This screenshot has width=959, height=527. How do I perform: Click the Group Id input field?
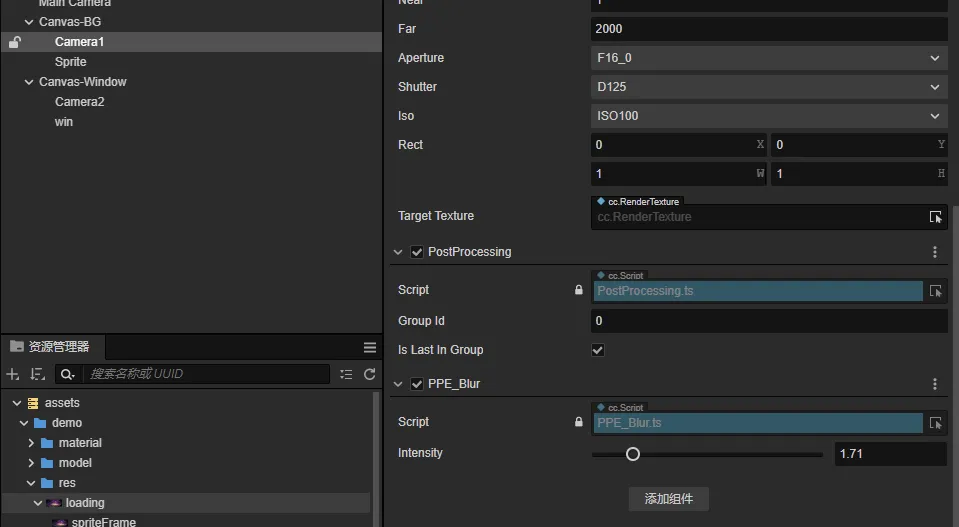point(769,321)
